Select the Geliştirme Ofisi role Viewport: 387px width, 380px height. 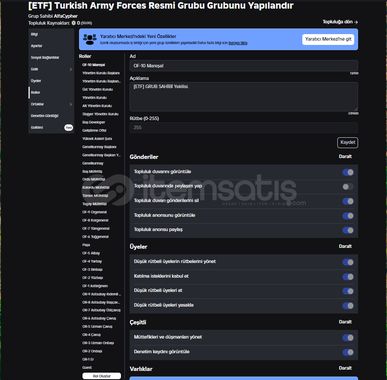click(x=94, y=130)
